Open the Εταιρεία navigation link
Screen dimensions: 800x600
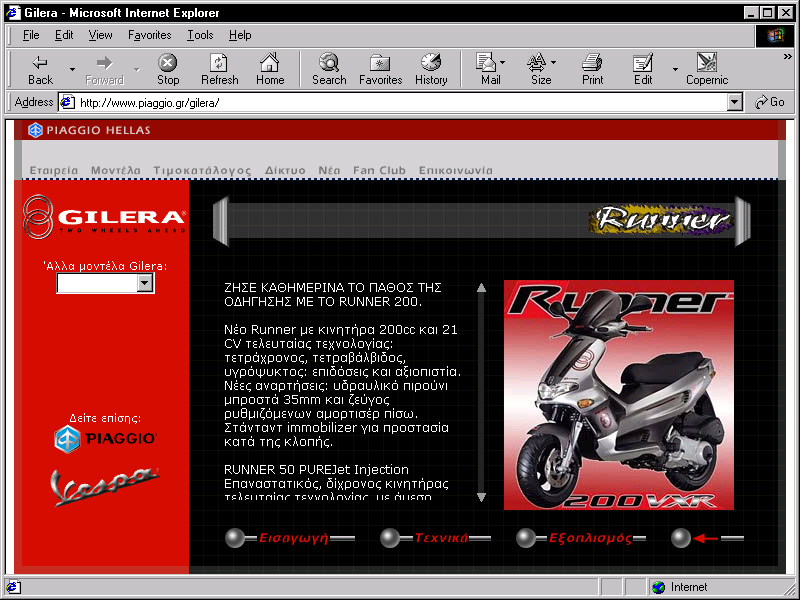(x=54, y=170)
